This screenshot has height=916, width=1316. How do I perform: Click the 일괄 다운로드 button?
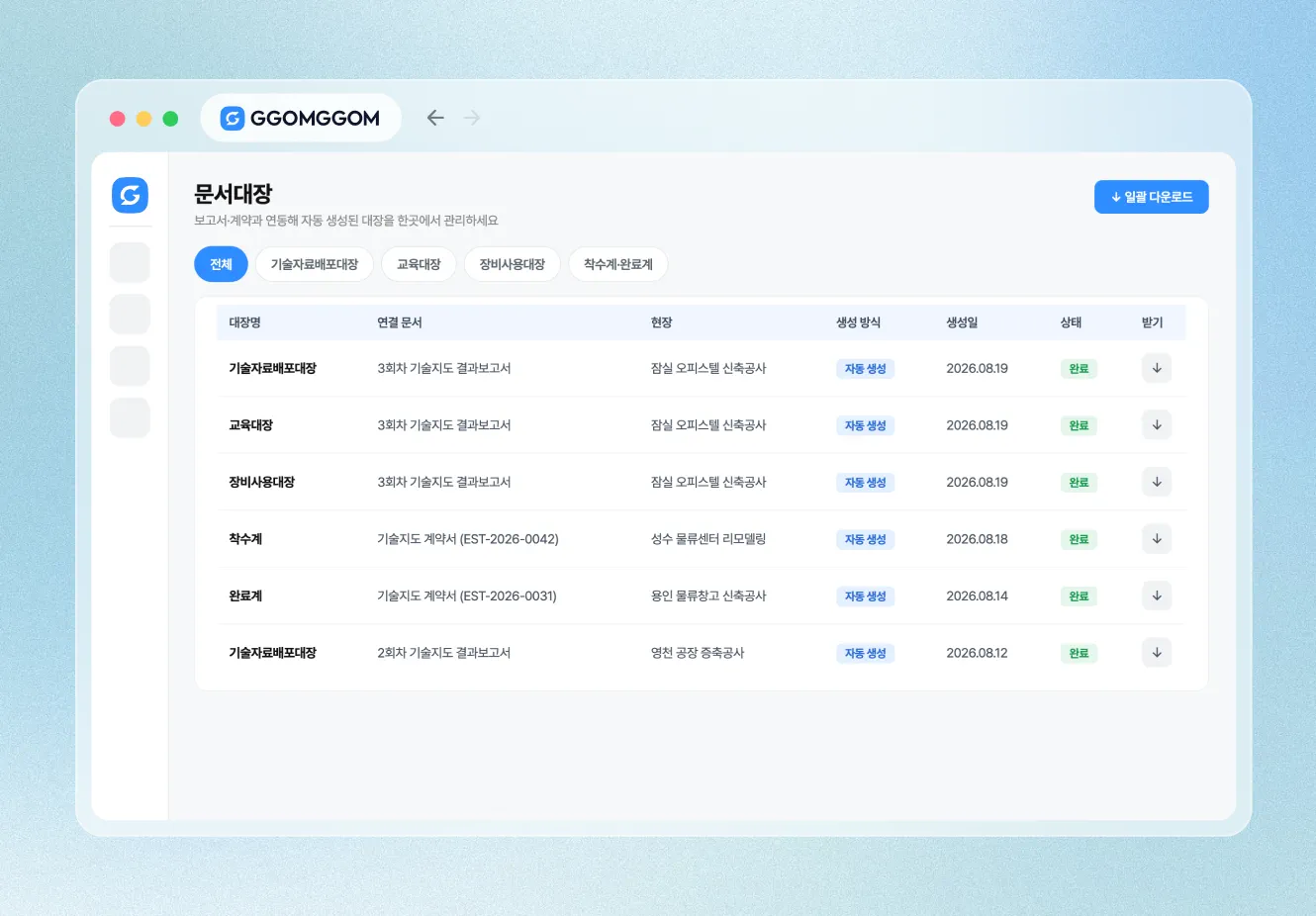pyautogui.click(x=1152, y=197)
